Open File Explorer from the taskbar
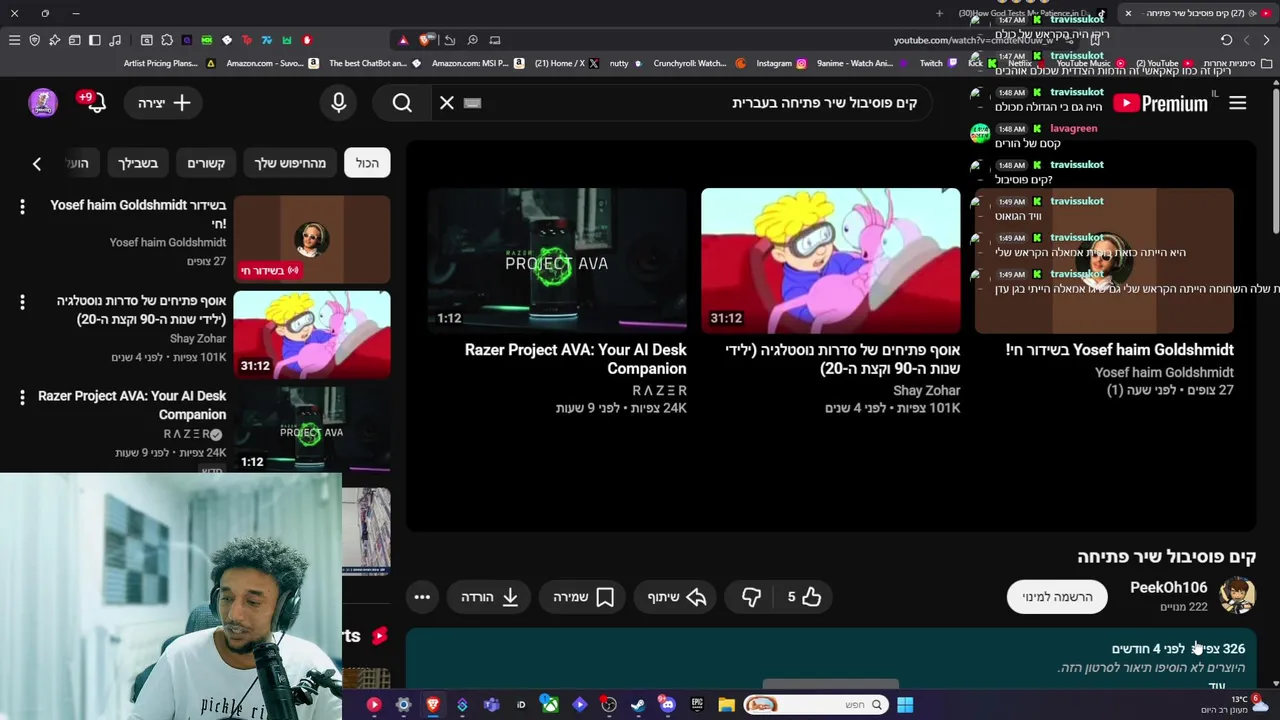The width and height of the screenshot is (1280, 720). click(x=727, y=705)
